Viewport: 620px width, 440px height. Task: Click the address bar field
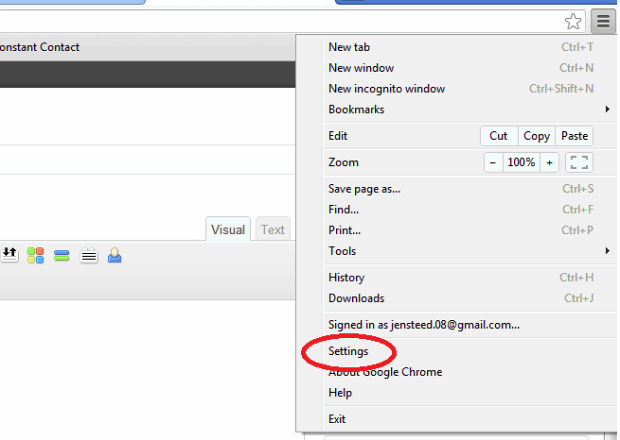[x=293, y=21]
